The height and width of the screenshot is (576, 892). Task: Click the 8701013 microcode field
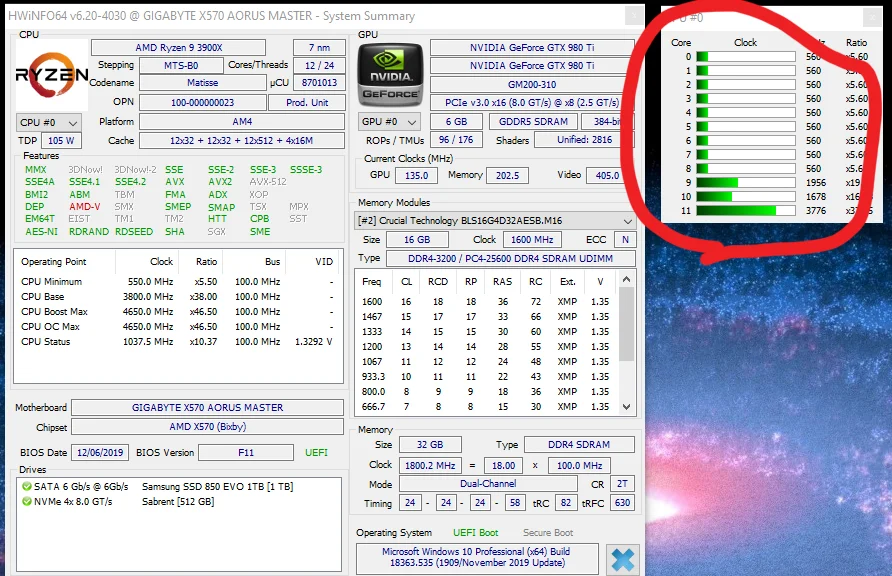[x=319, y=83]
